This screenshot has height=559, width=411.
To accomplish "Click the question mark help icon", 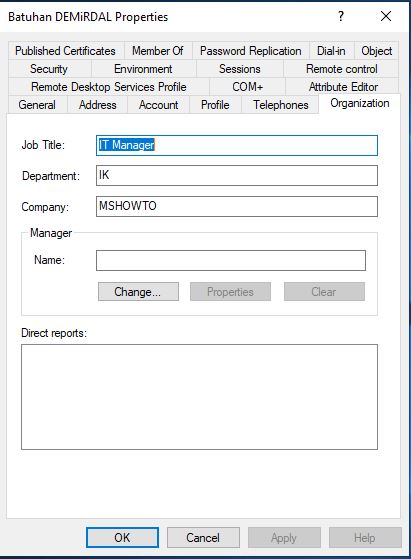I will [x=341, y=16].
